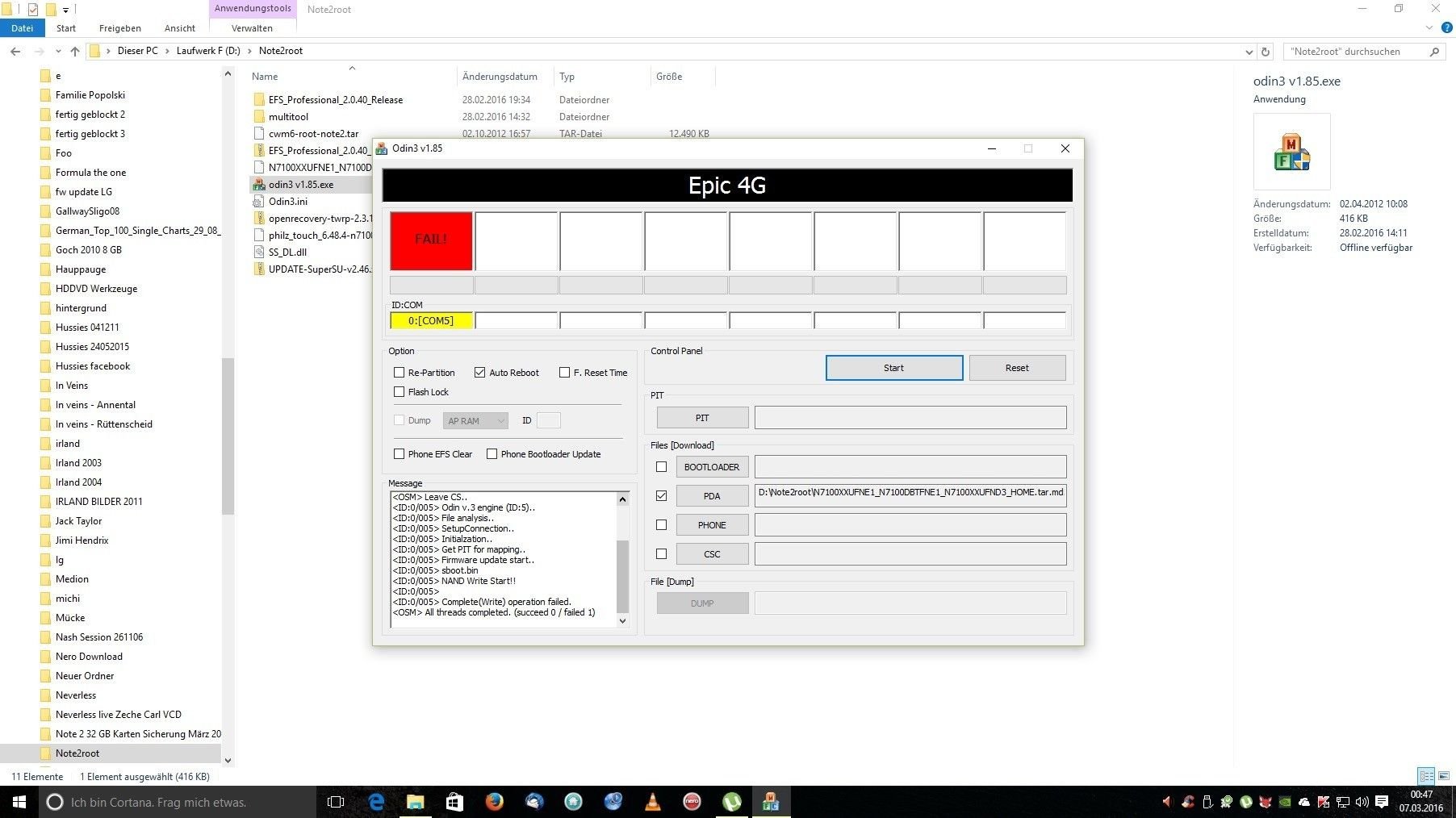
Task: Open the odin3 v1.85.exe preview icon
Action: coord(1291,152)
